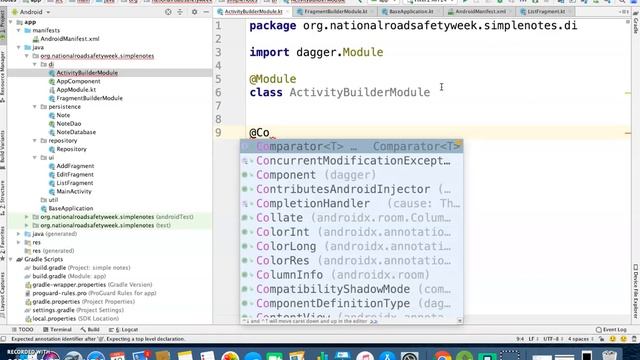Choose Component (dagger) from the completion list

tap(351, 175)
